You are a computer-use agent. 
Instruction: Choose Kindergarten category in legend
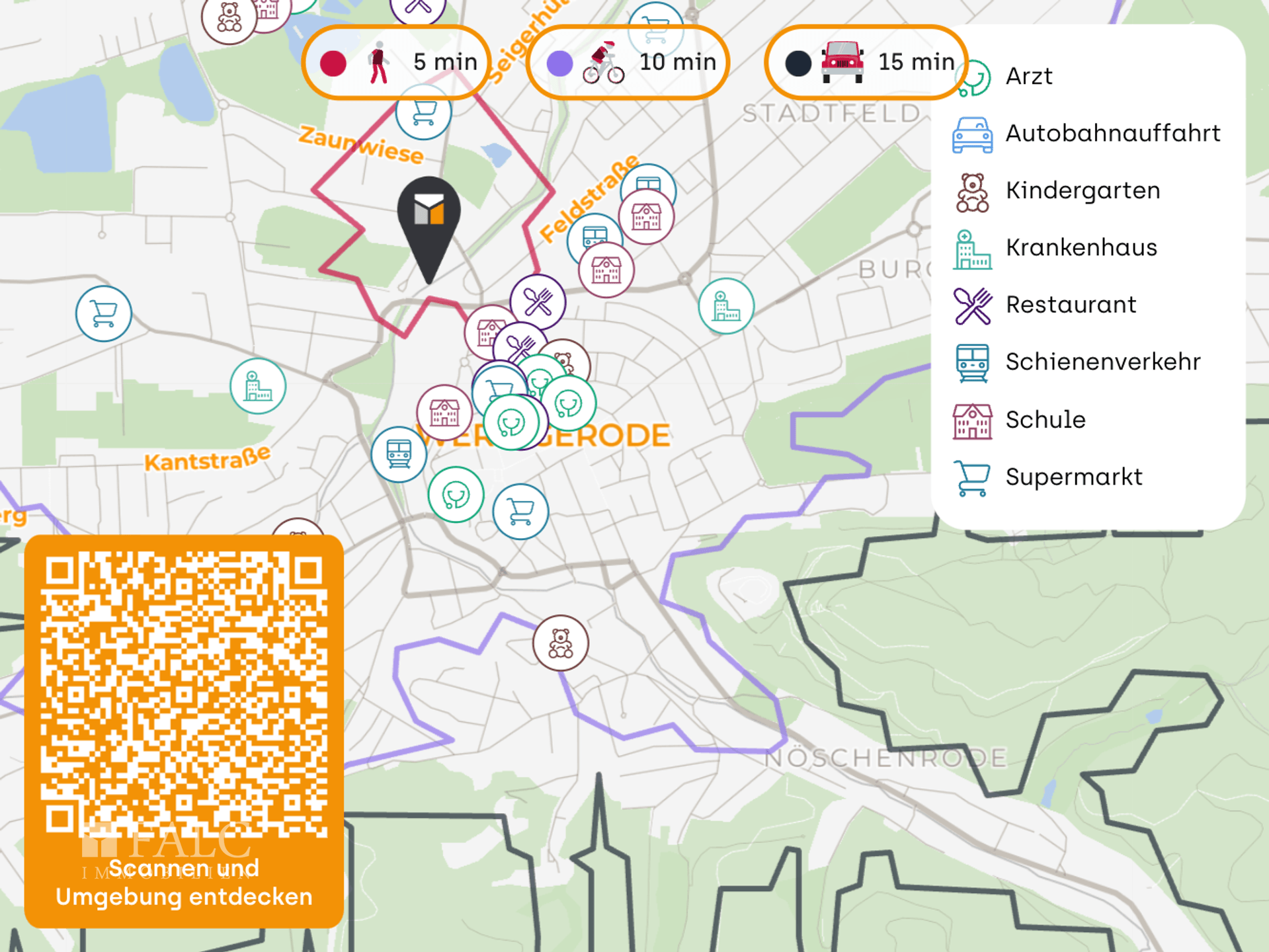[1082, 191]
